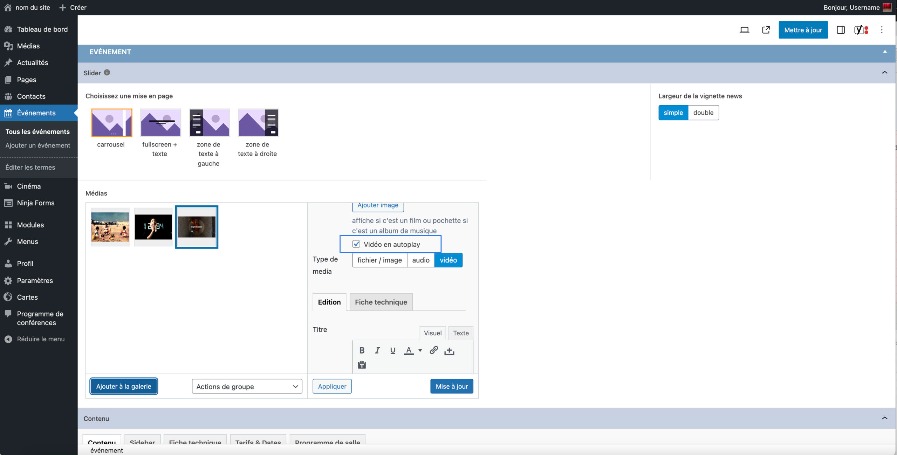
Task: Open the desktop preview icon in top bar
Action: coord(744,30)
